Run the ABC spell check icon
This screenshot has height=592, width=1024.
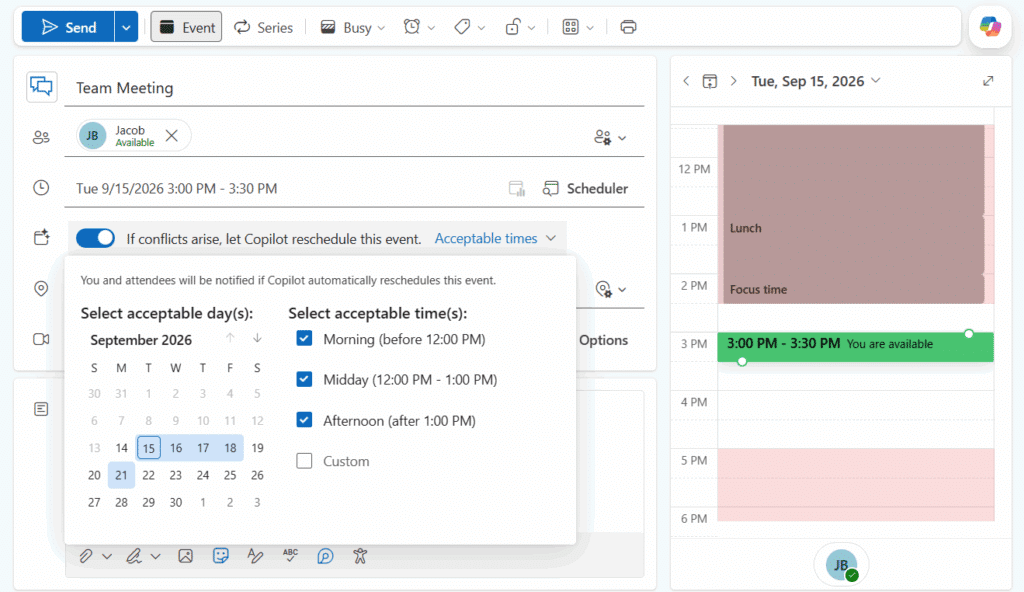(290, 556)
